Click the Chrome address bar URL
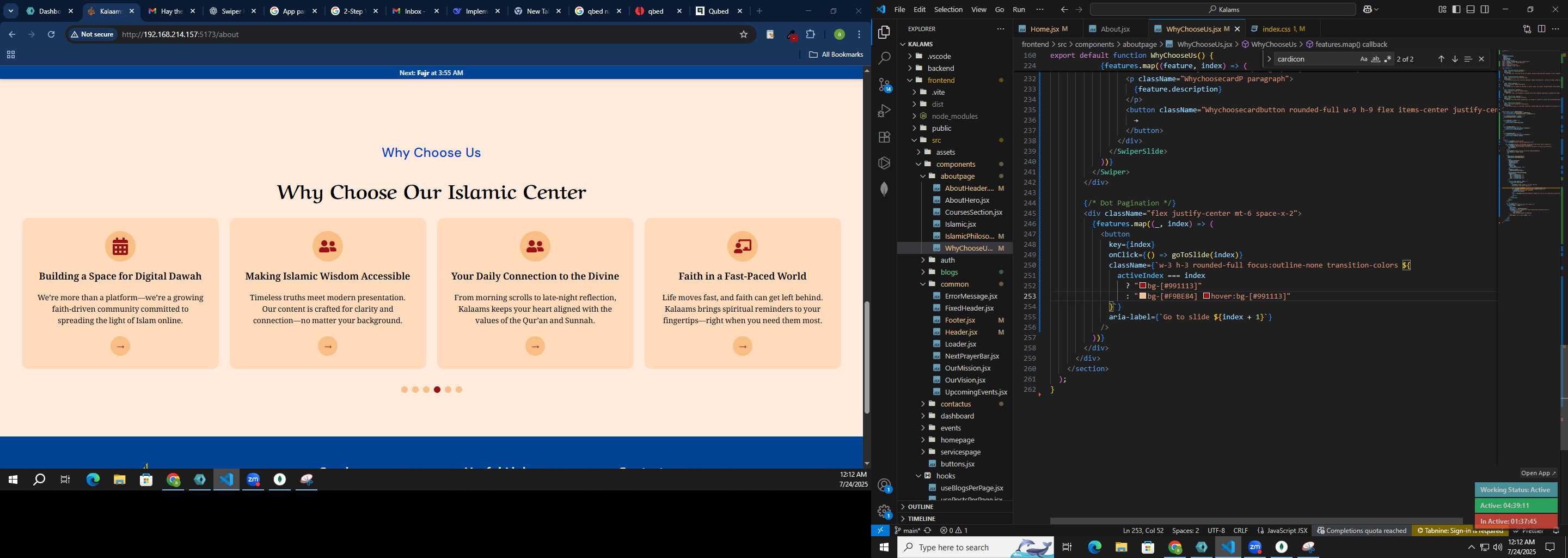Viewport: 1568px width, 558px height. [180, 35]
